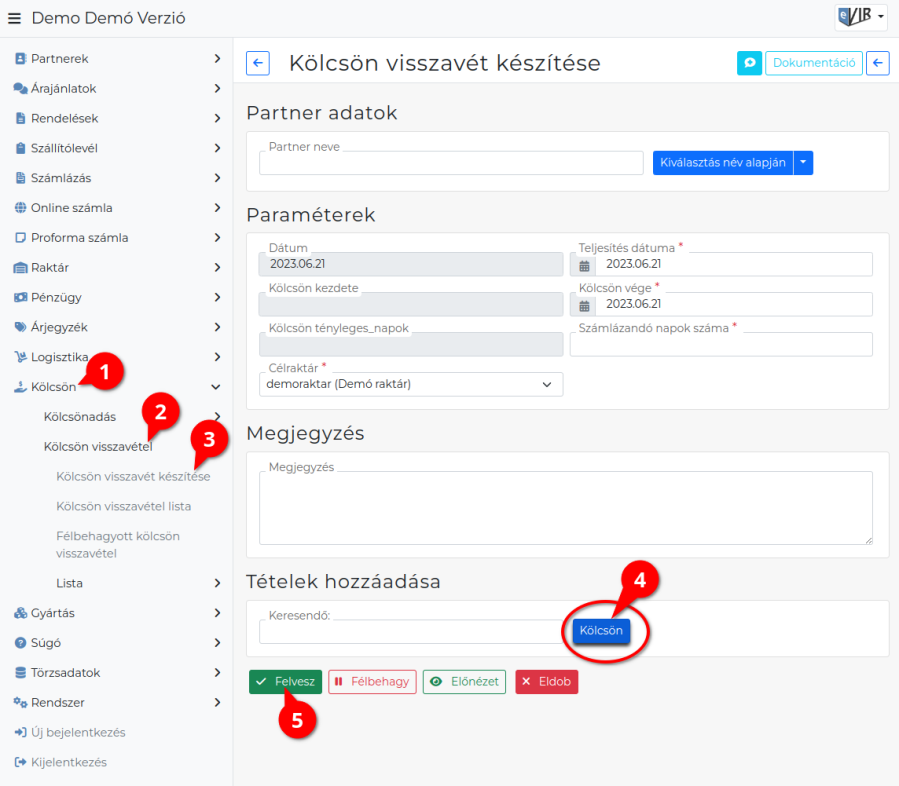The width and height of the screenshot is (899, 786).
Task: Click the Megjegyzés text area
Action: coord(565,508)
